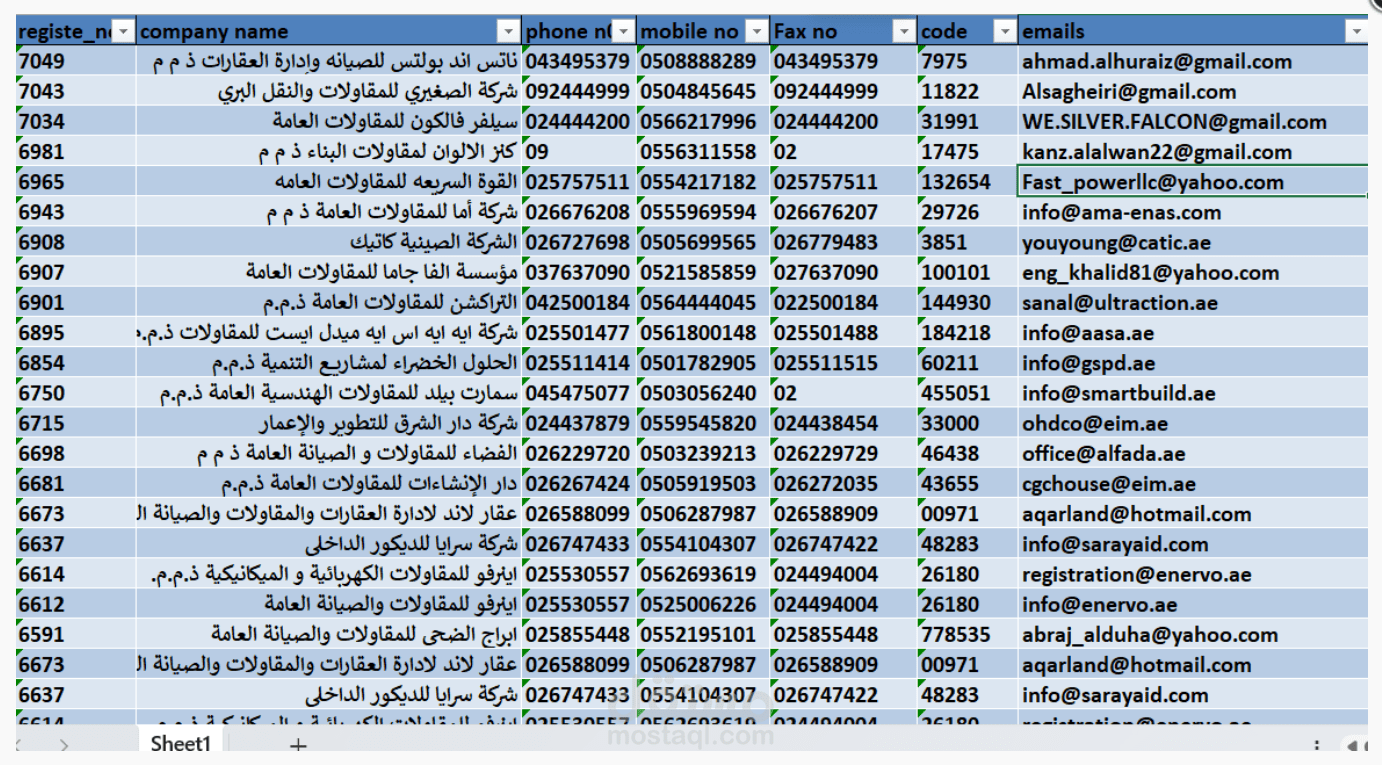Open the filter dropdown on the mobile no column
Image resolution: width=1382 pixels, height=765 pixels.
click(x=757, y=30)
